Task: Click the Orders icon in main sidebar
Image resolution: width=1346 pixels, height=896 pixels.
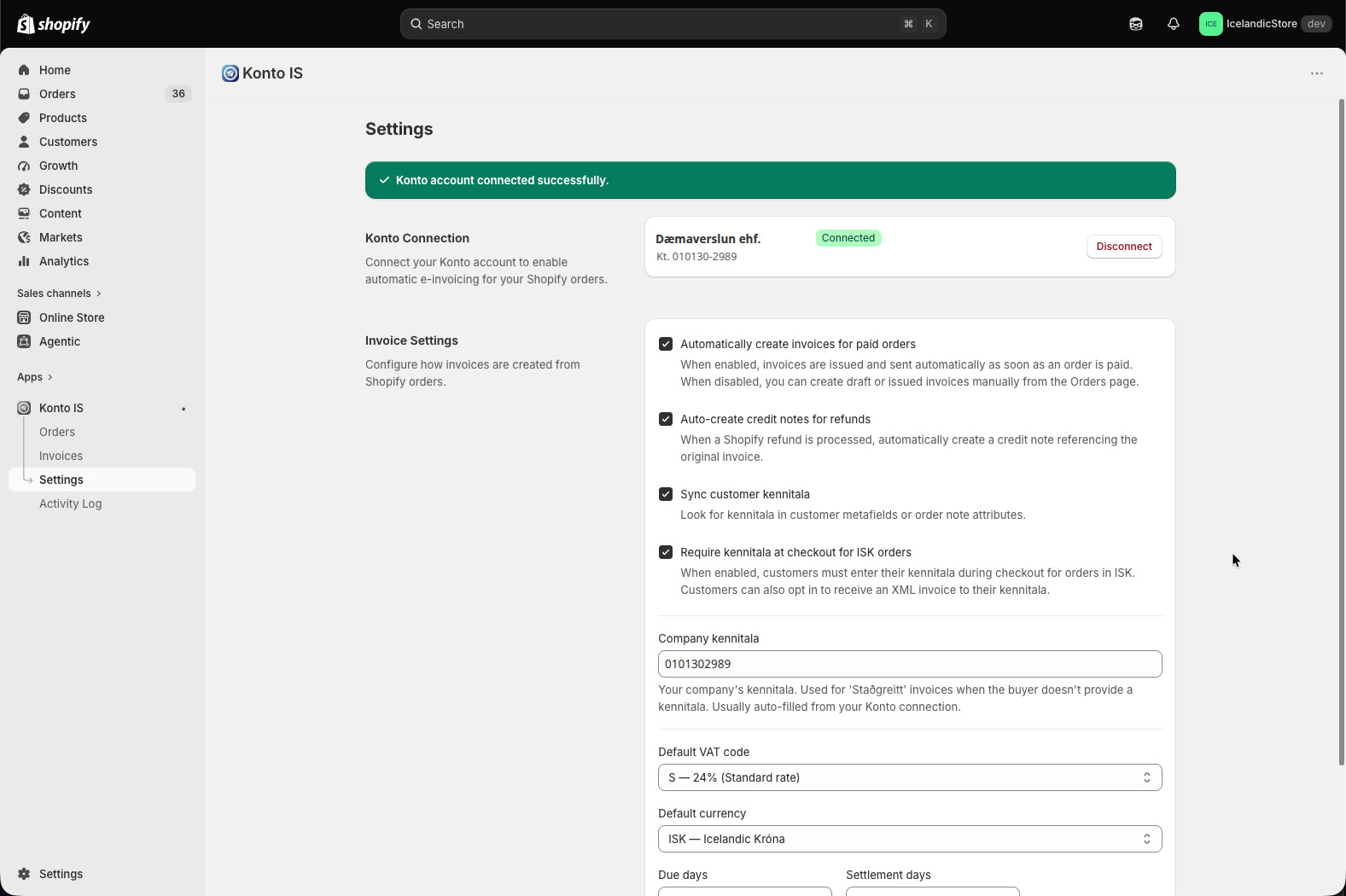Action: coord(24,94)
